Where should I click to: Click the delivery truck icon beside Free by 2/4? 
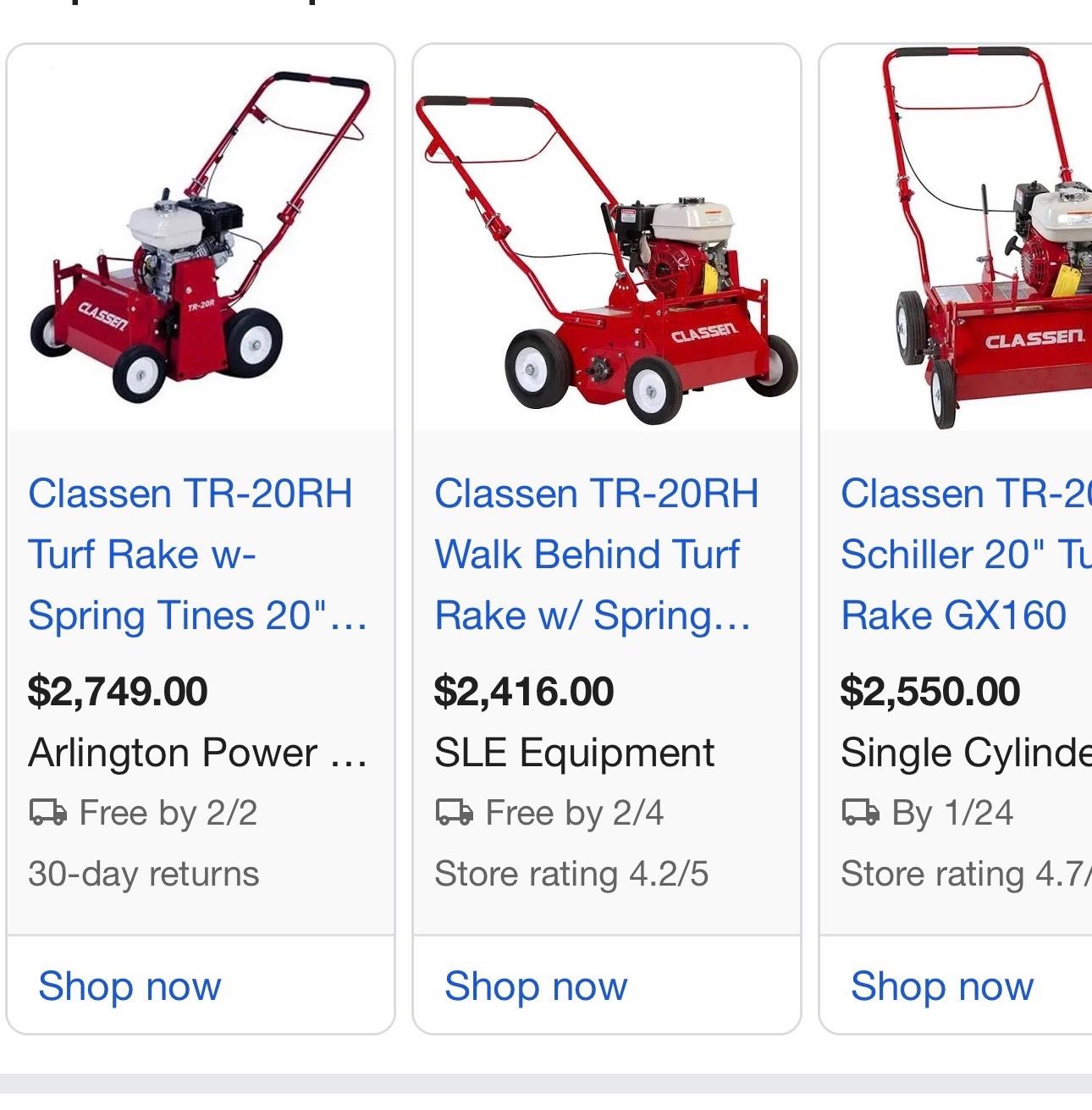tap(454, 813)
